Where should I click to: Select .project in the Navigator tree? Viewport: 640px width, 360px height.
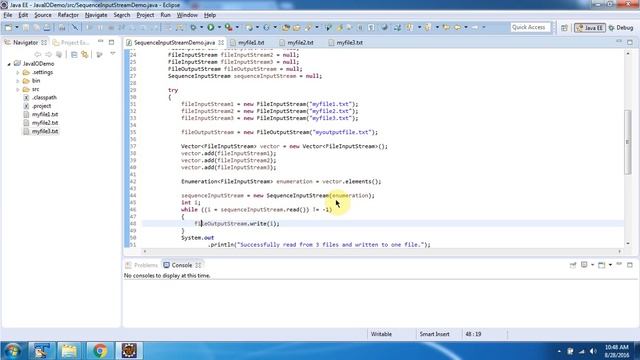[x=37, y=106]
